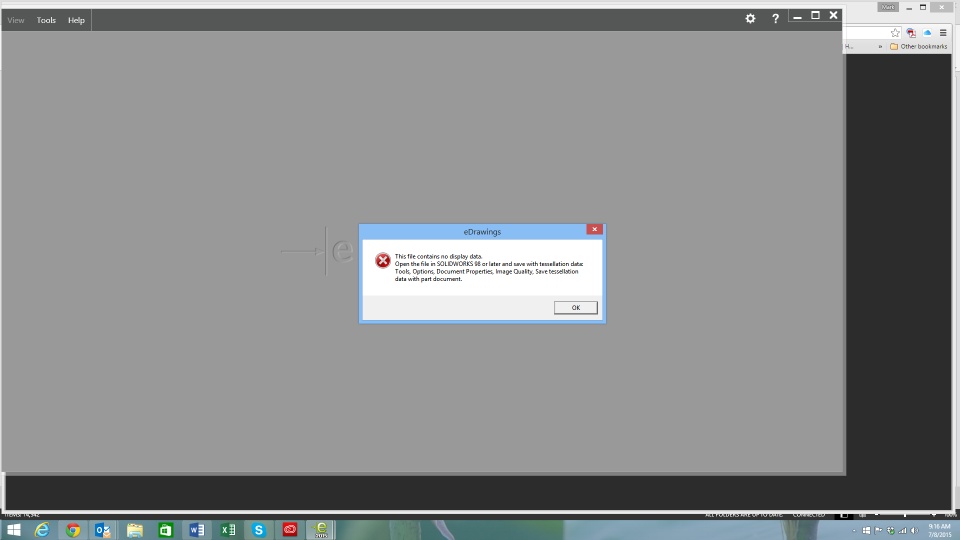Minimize the Chrome window
The width and height of the screenshot is (960, 540).
click(909, 7)
